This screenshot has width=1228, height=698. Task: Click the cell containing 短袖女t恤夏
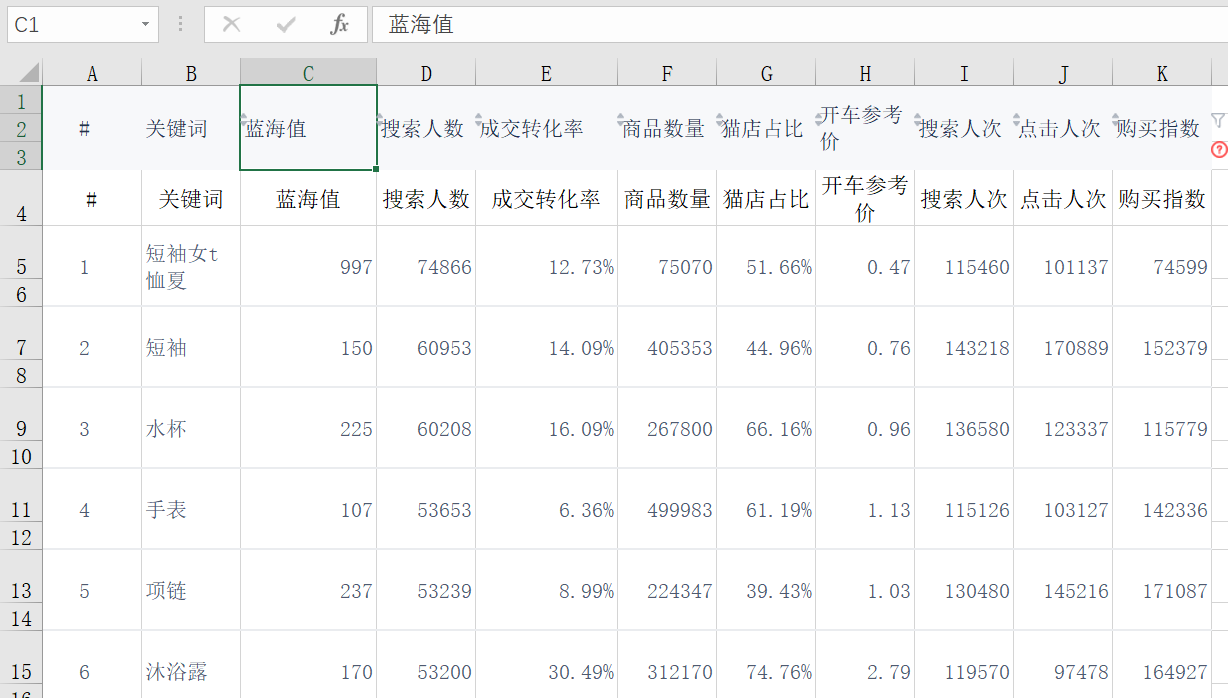click(190, 267)
